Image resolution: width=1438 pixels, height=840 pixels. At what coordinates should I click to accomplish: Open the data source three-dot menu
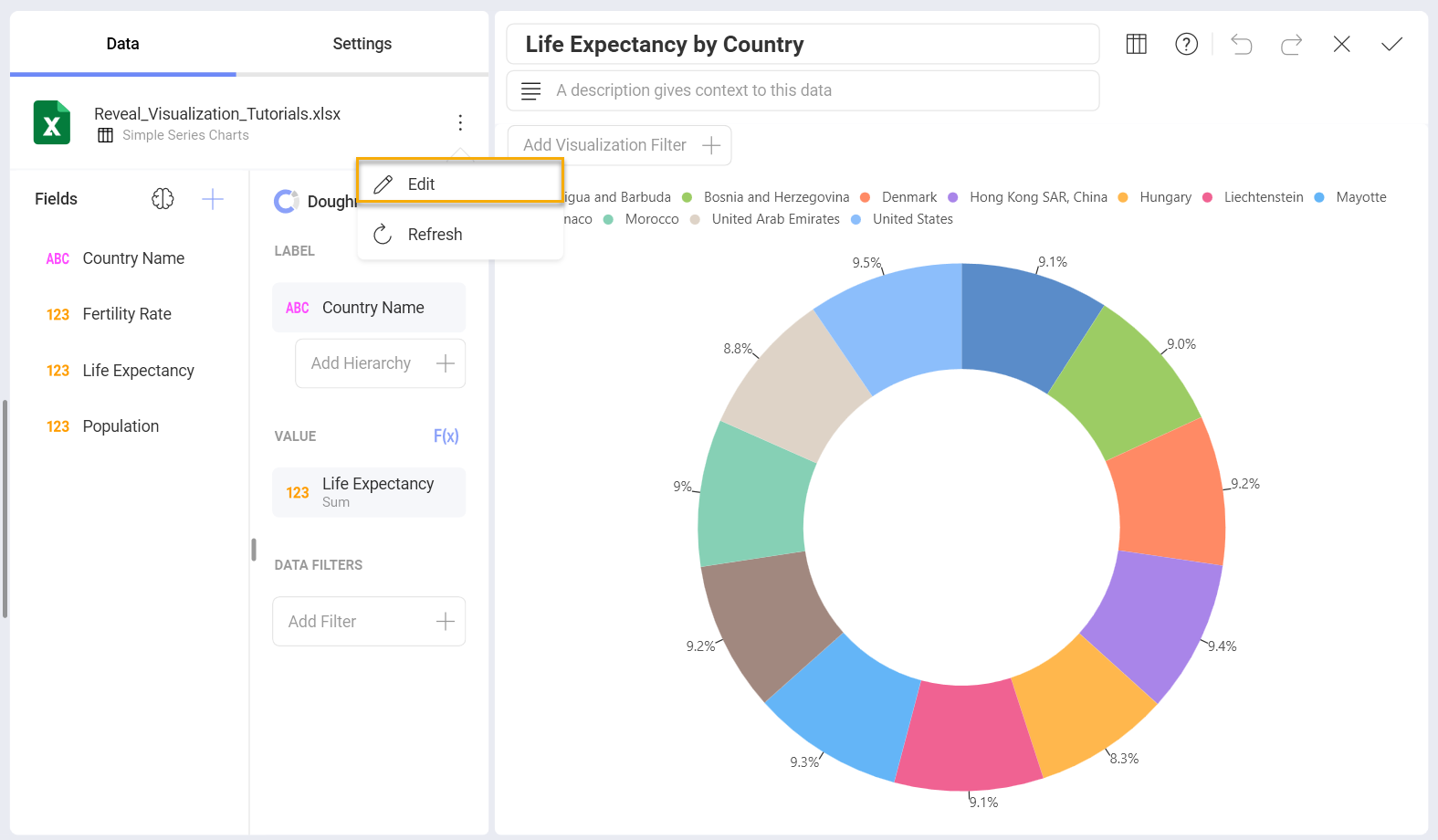click(x=460, y=122)
